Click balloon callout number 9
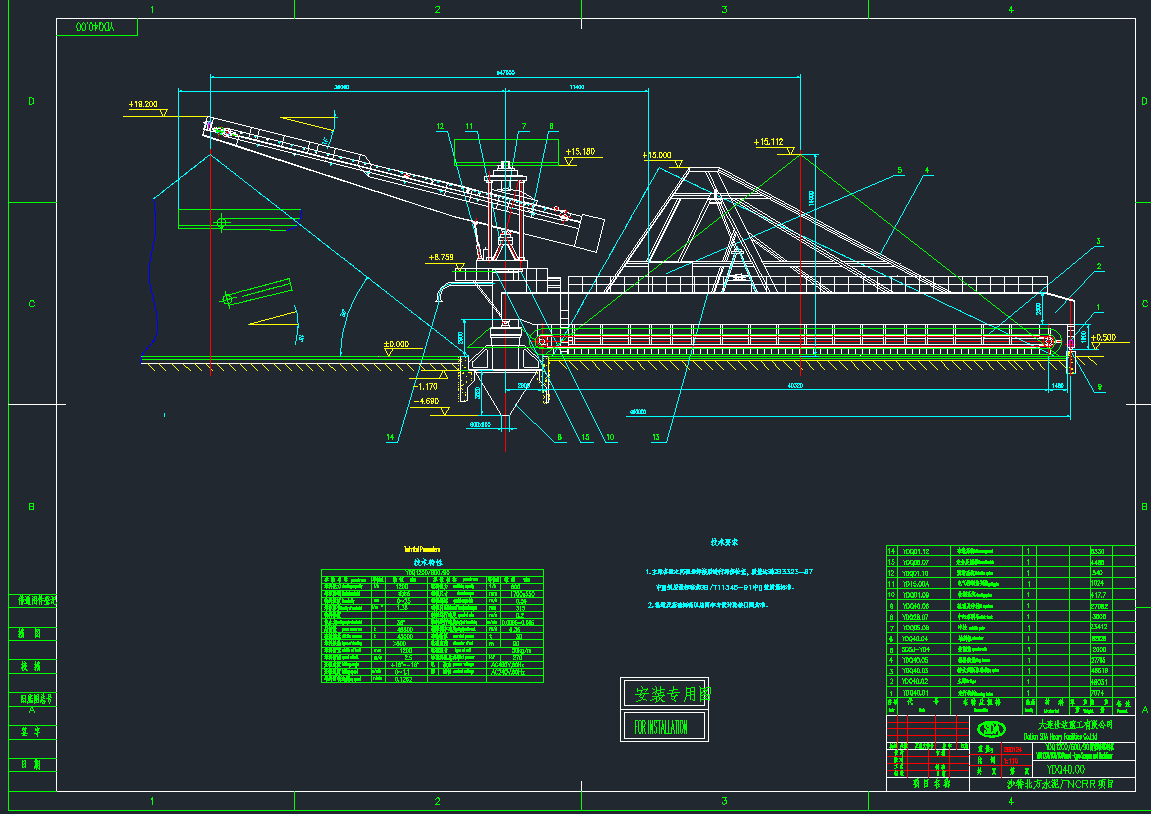This screenshot has width=1151, height=814. [x=1099, y=387]
